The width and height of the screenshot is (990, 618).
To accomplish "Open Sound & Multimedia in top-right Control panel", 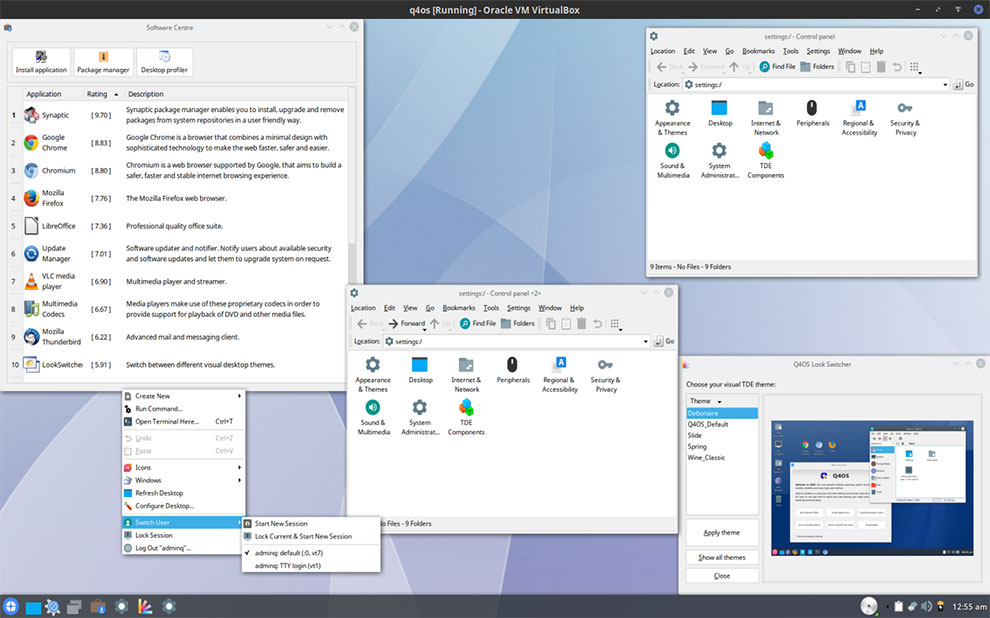I will coord(673,160).
